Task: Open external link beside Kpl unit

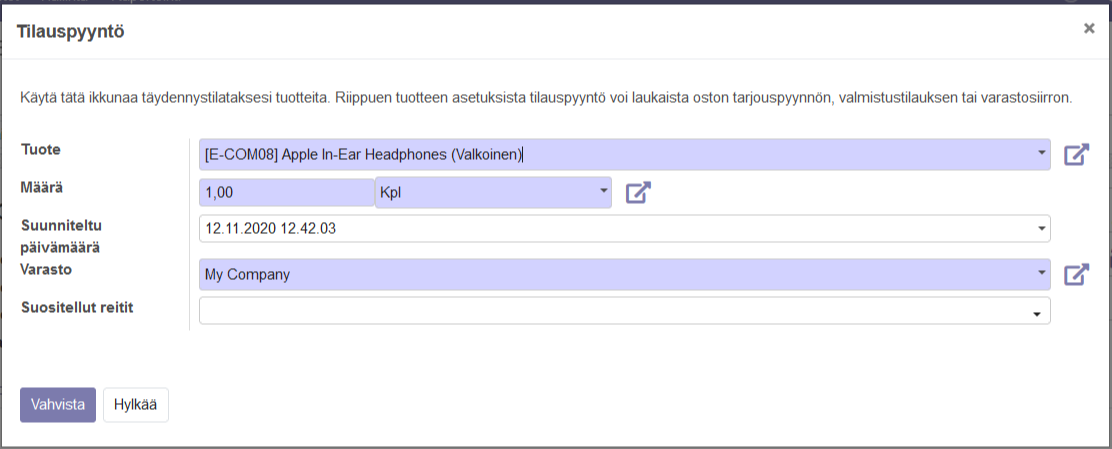Action: pos(638,192)
